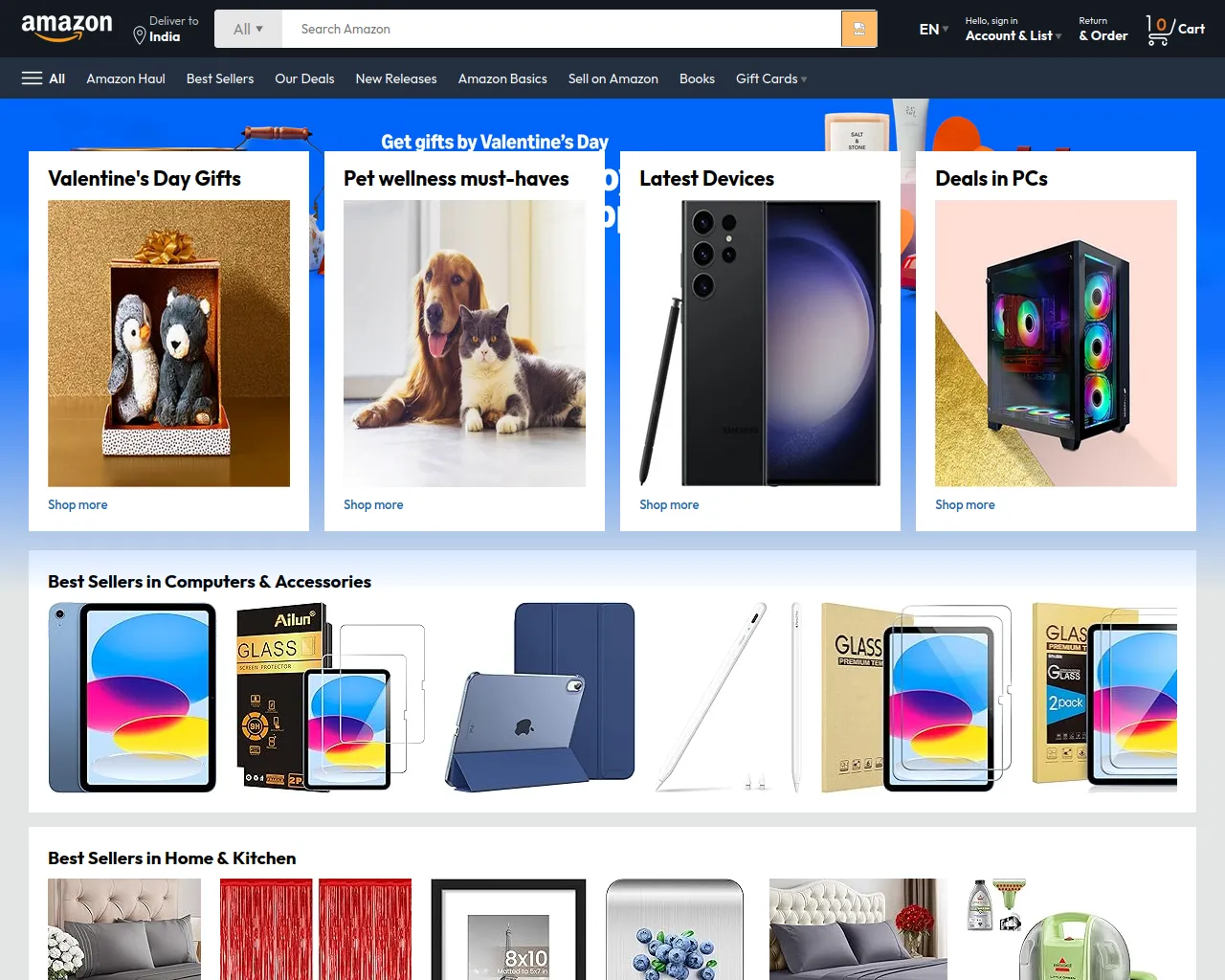Select the Ailun glass screen protector product
Screen dimensions: 1225x980
[331, 698]
